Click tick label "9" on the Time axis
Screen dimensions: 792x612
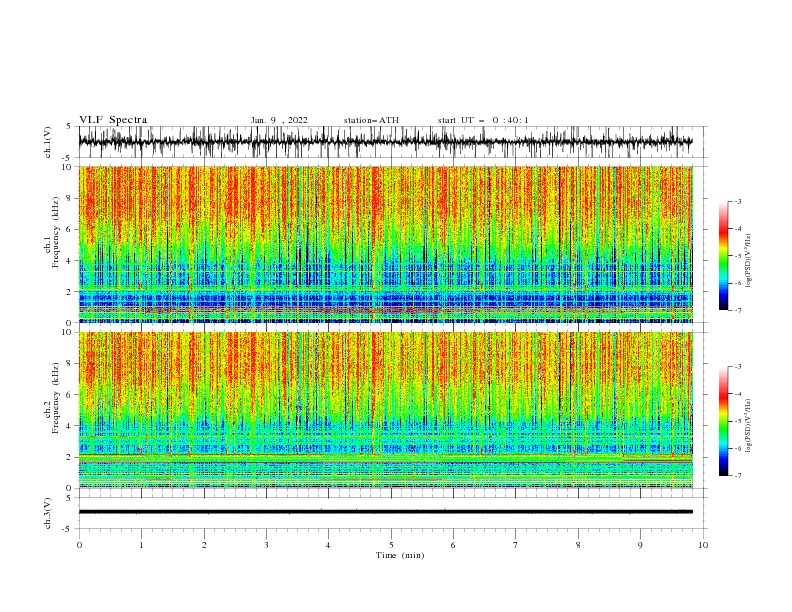640,545
